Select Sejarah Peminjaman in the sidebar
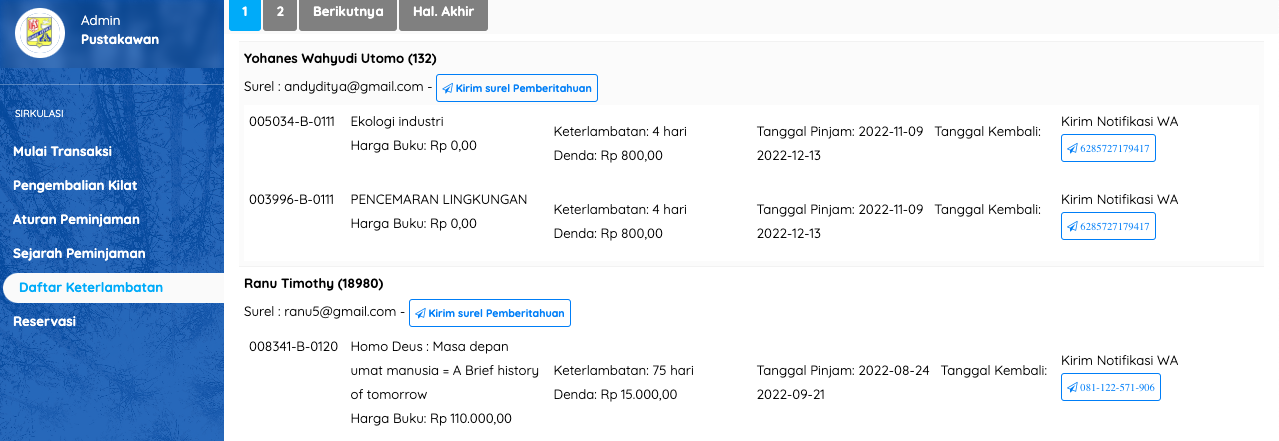This screenshot has width=1279, height=441. pyautogui.click(x=79, y=253)
